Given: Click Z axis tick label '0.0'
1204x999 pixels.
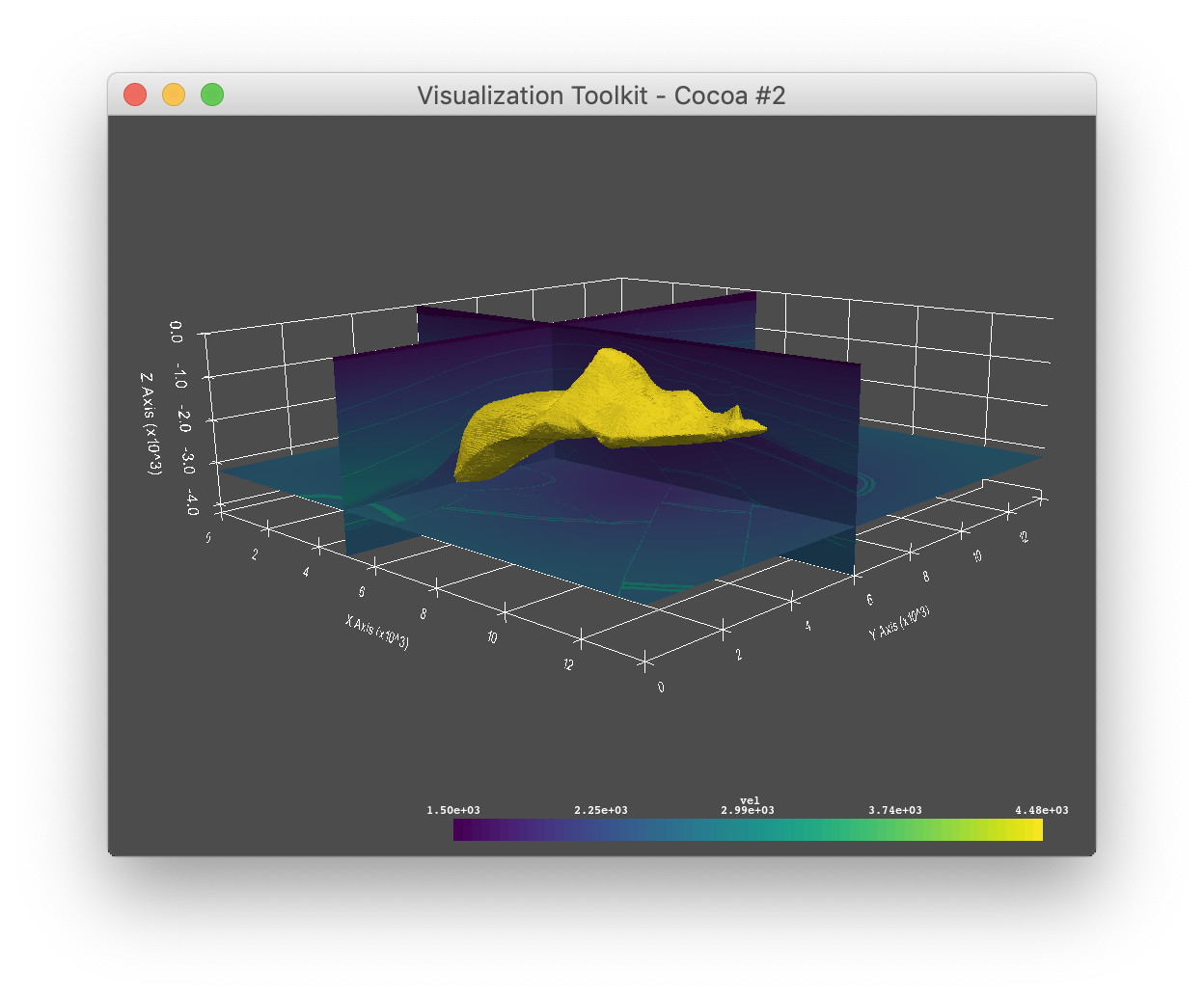Looking at the screenshot, I should (x=176, y=332).
